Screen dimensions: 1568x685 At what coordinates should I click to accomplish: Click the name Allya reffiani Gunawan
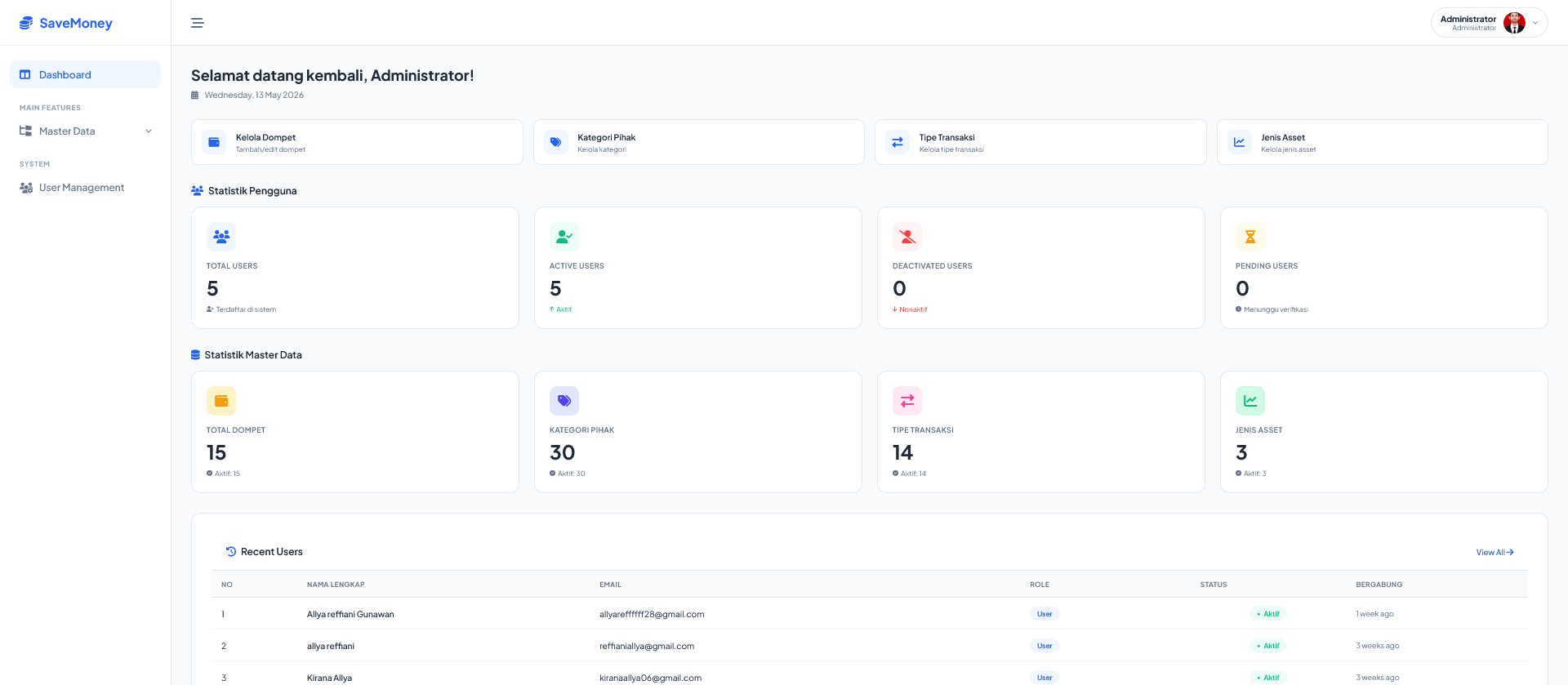[x=350, y=614]
